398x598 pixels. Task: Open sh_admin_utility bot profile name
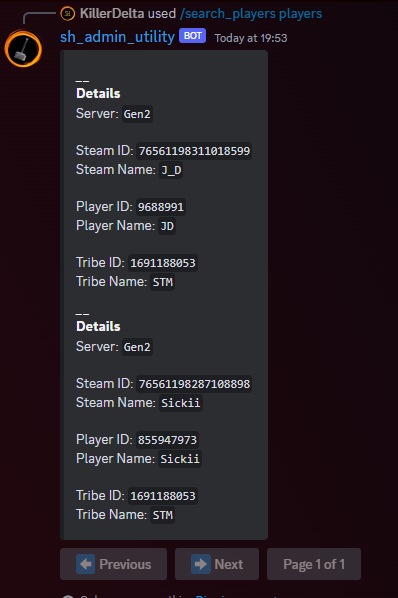point(117,37)
